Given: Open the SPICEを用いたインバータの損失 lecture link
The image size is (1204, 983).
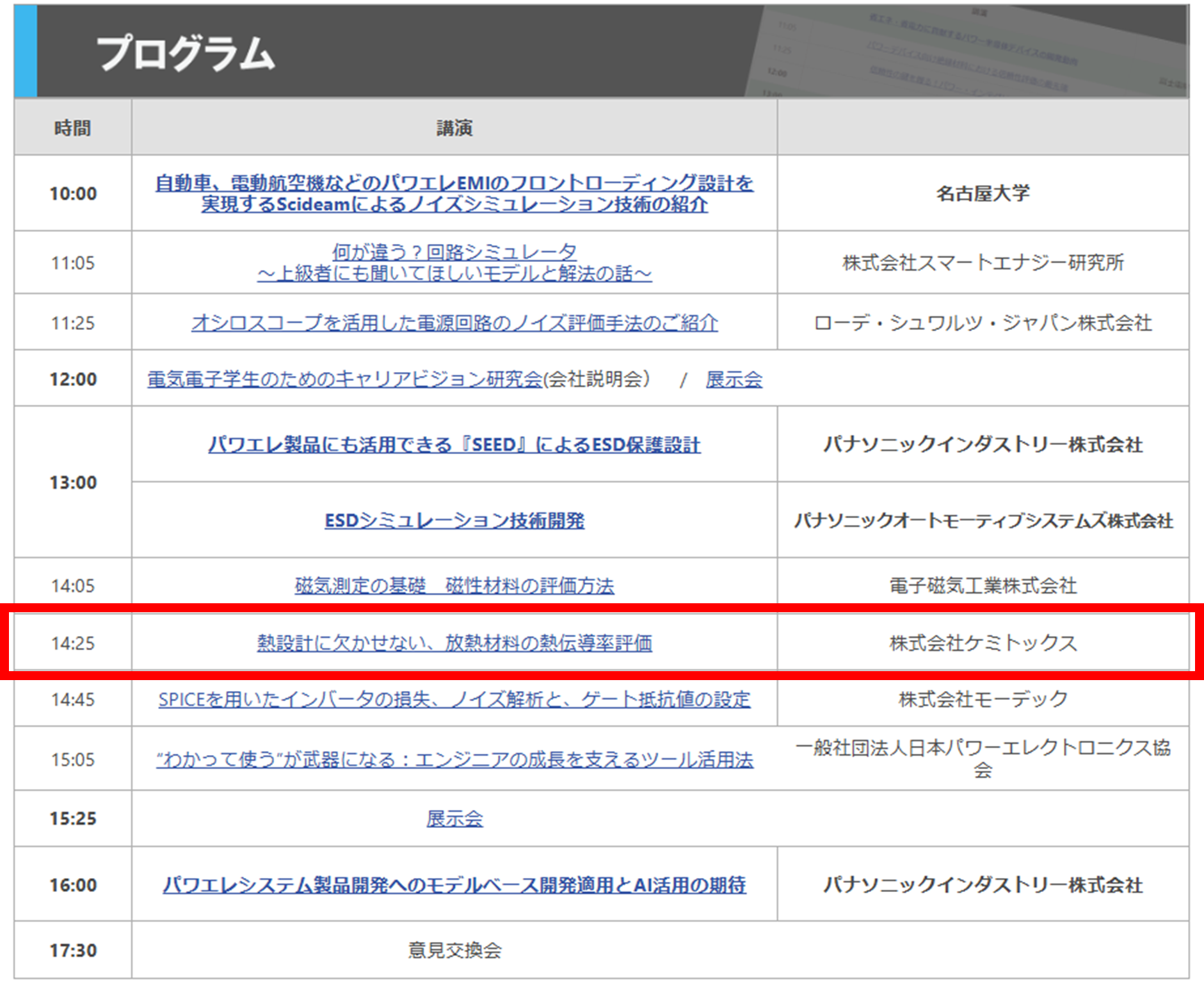Looking at the screenshot, I should [454, 699].
